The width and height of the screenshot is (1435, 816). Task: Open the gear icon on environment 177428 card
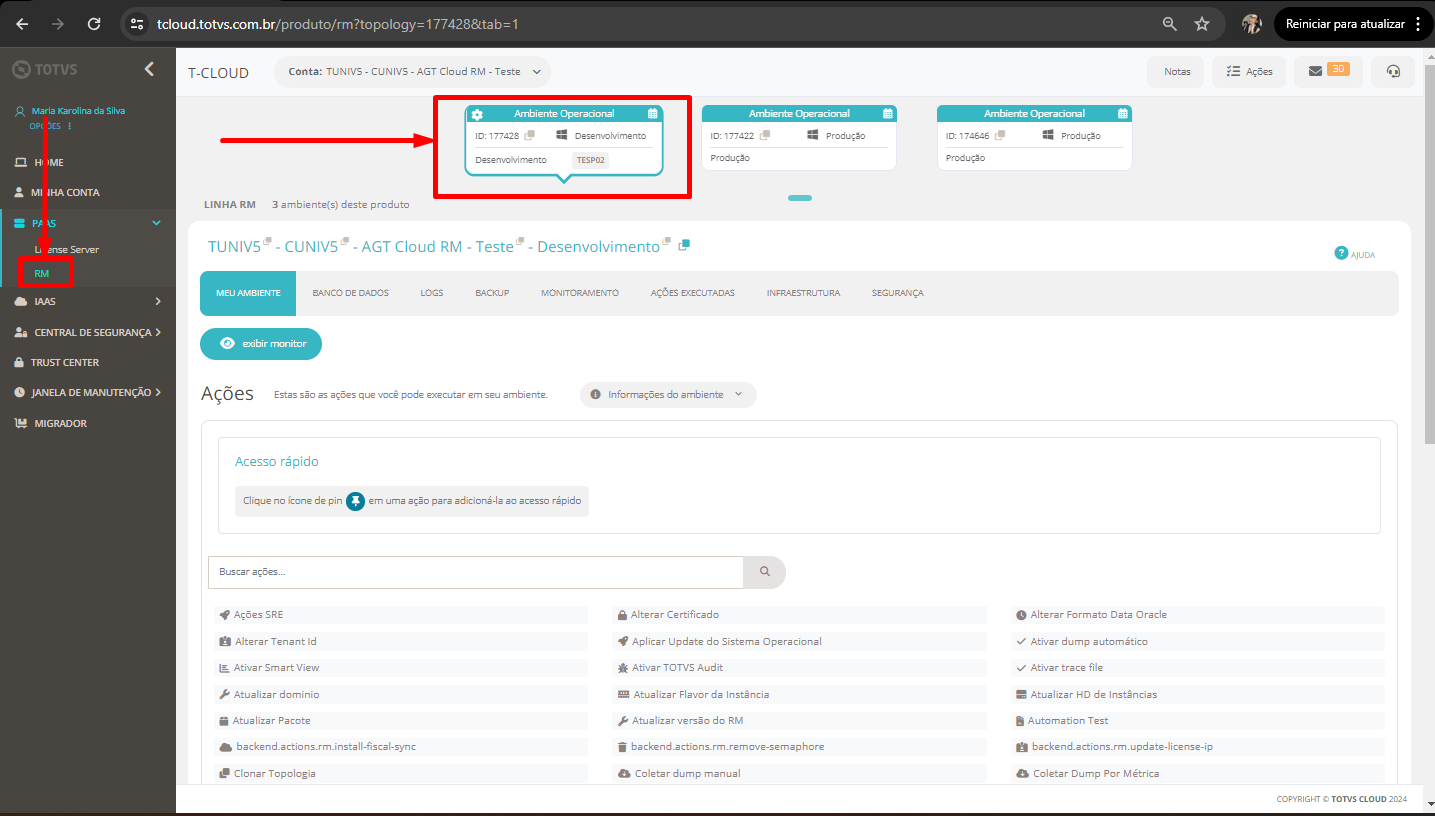(477, 114)
